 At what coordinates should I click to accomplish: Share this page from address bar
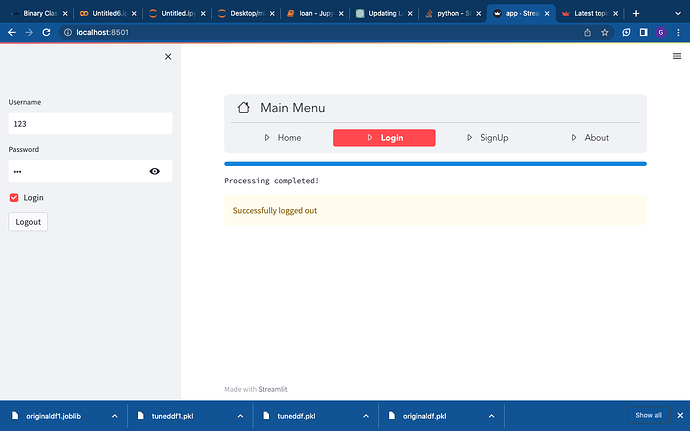point(587,32)
